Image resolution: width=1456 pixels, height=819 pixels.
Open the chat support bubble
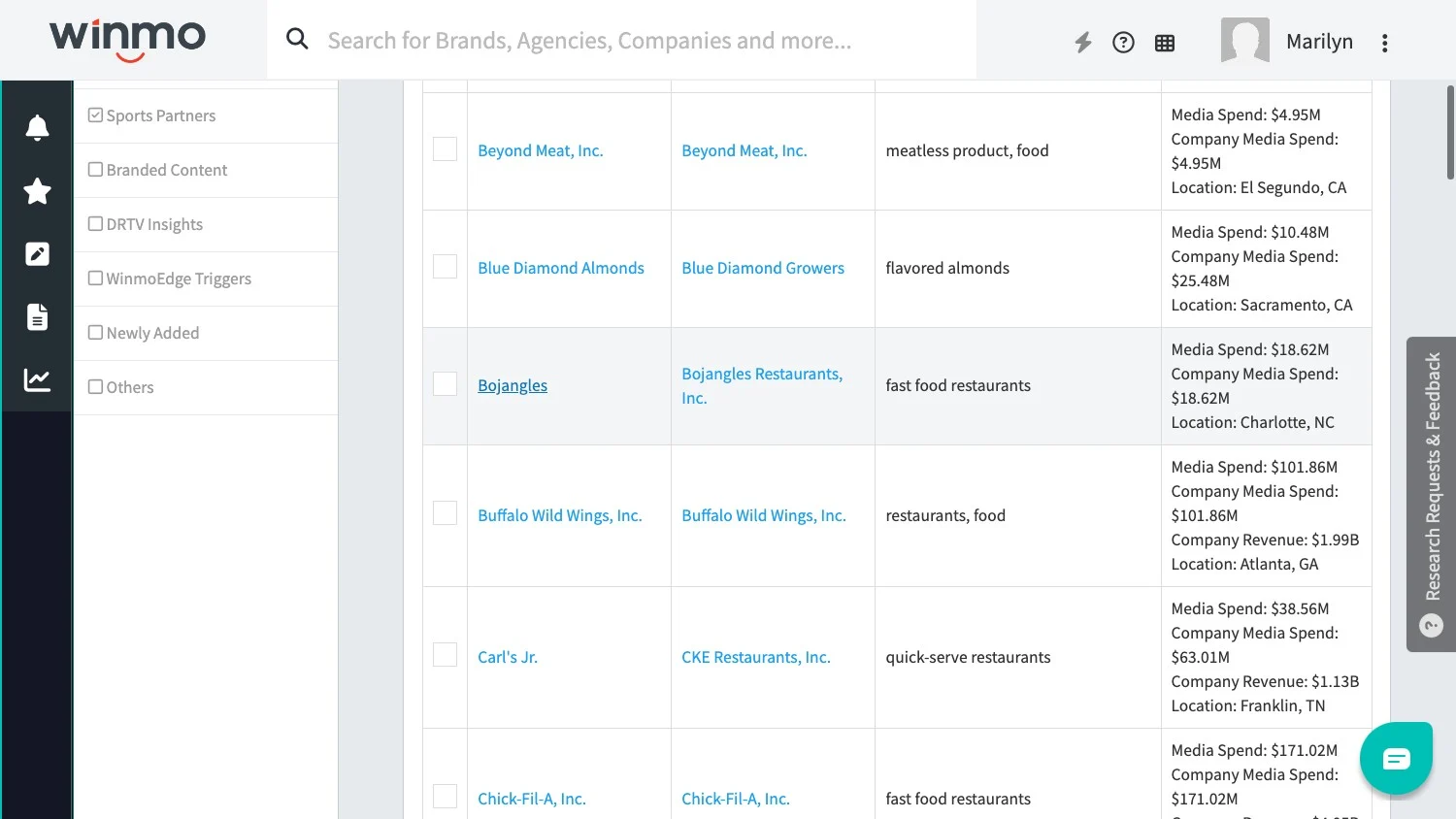coord(1396,758)
